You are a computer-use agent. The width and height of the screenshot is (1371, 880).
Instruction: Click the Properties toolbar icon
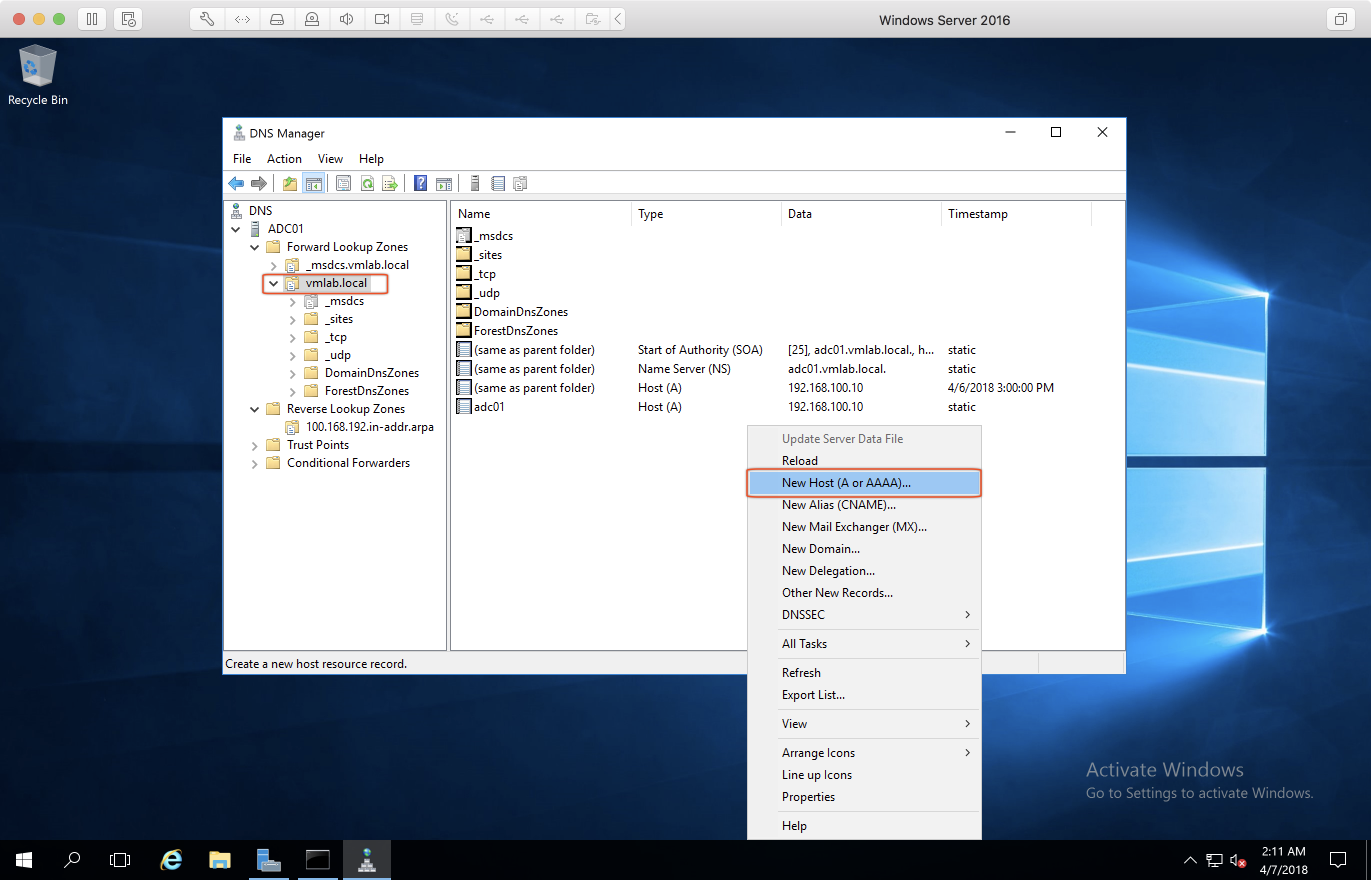coord(343,183)
